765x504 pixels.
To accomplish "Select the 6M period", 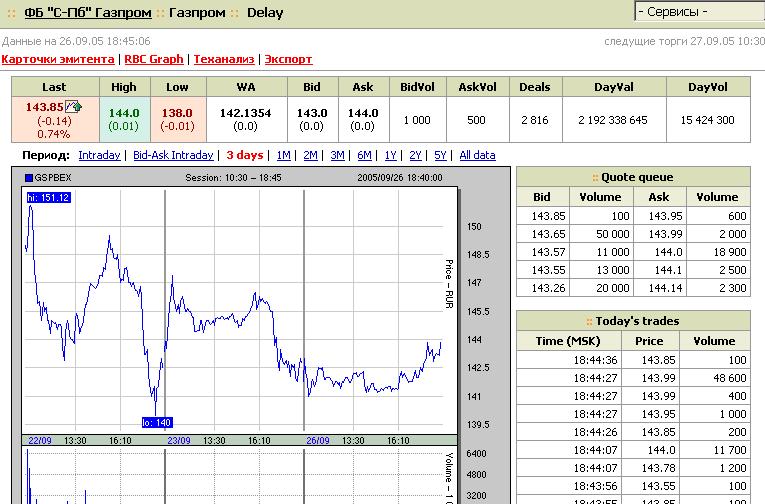I will tap(364, 155).
